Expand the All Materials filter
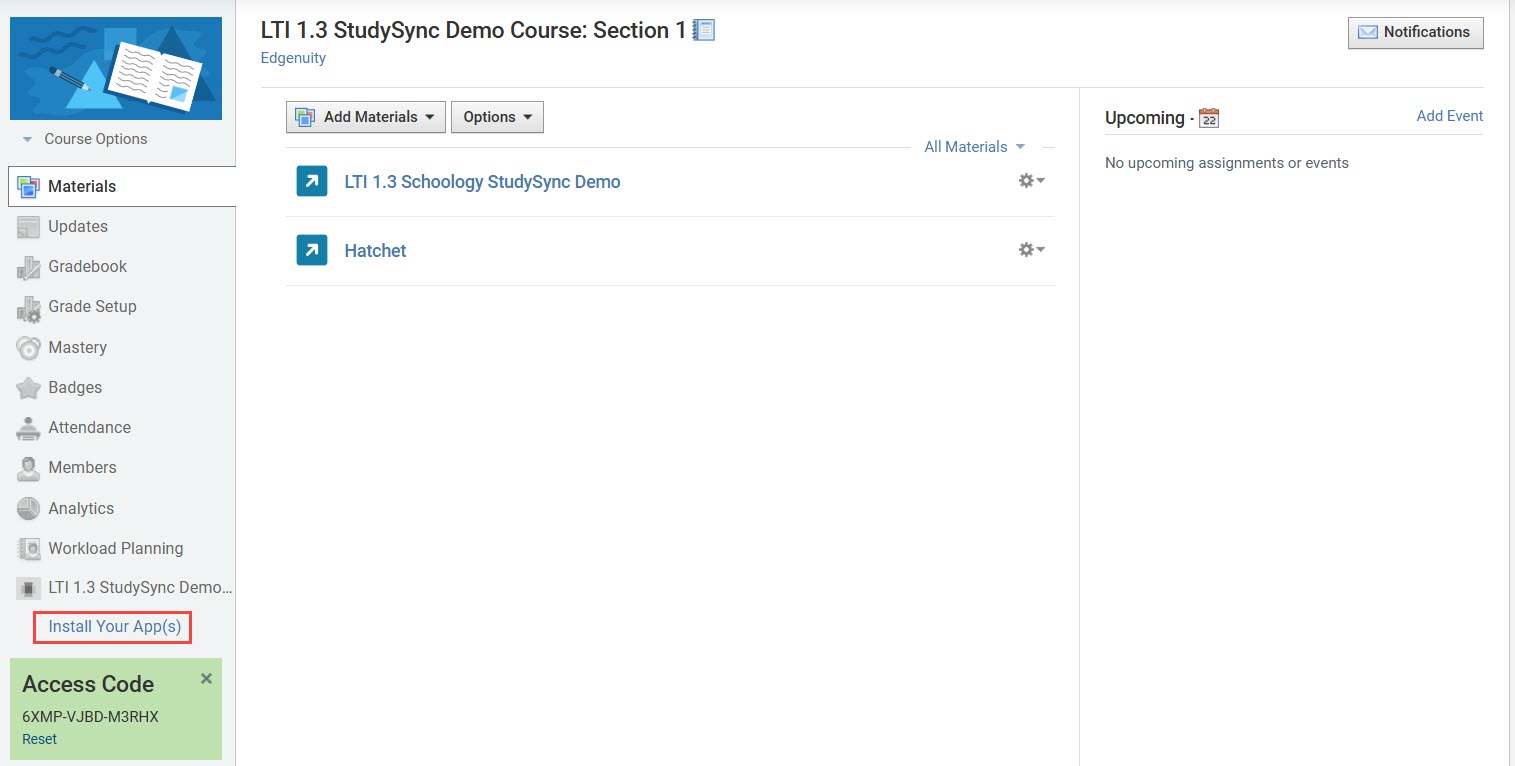 [x=975, y=147]
